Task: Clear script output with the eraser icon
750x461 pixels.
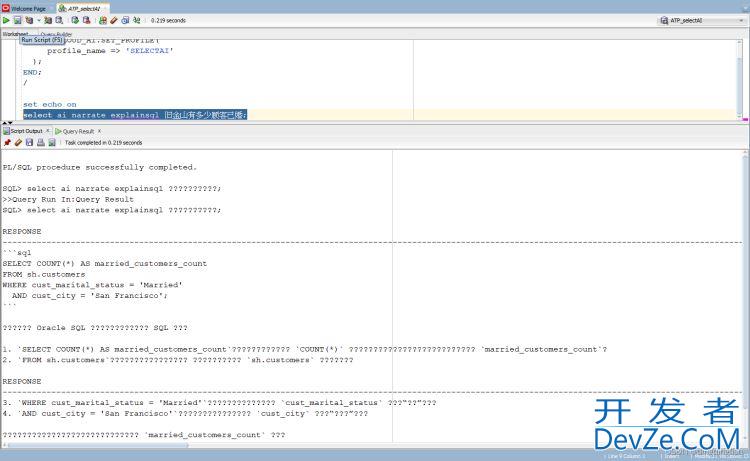Action: tap(18, 143)
